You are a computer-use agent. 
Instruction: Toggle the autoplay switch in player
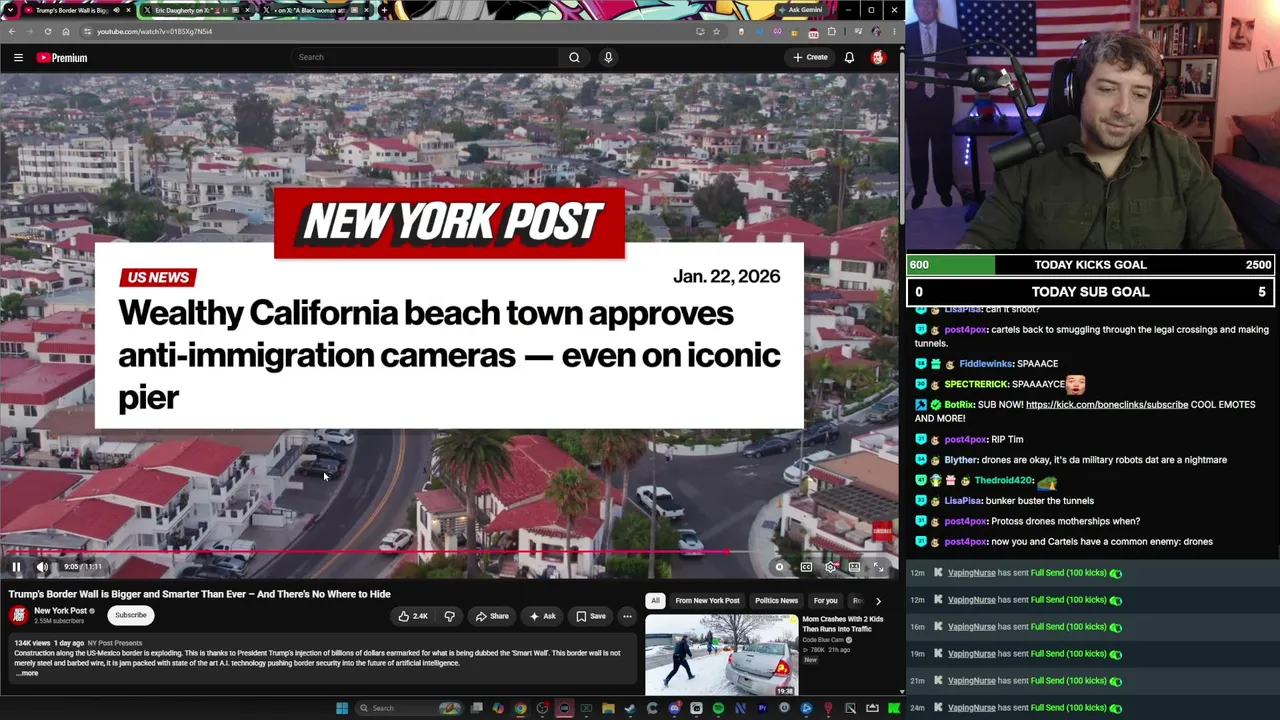pos(780,567)
